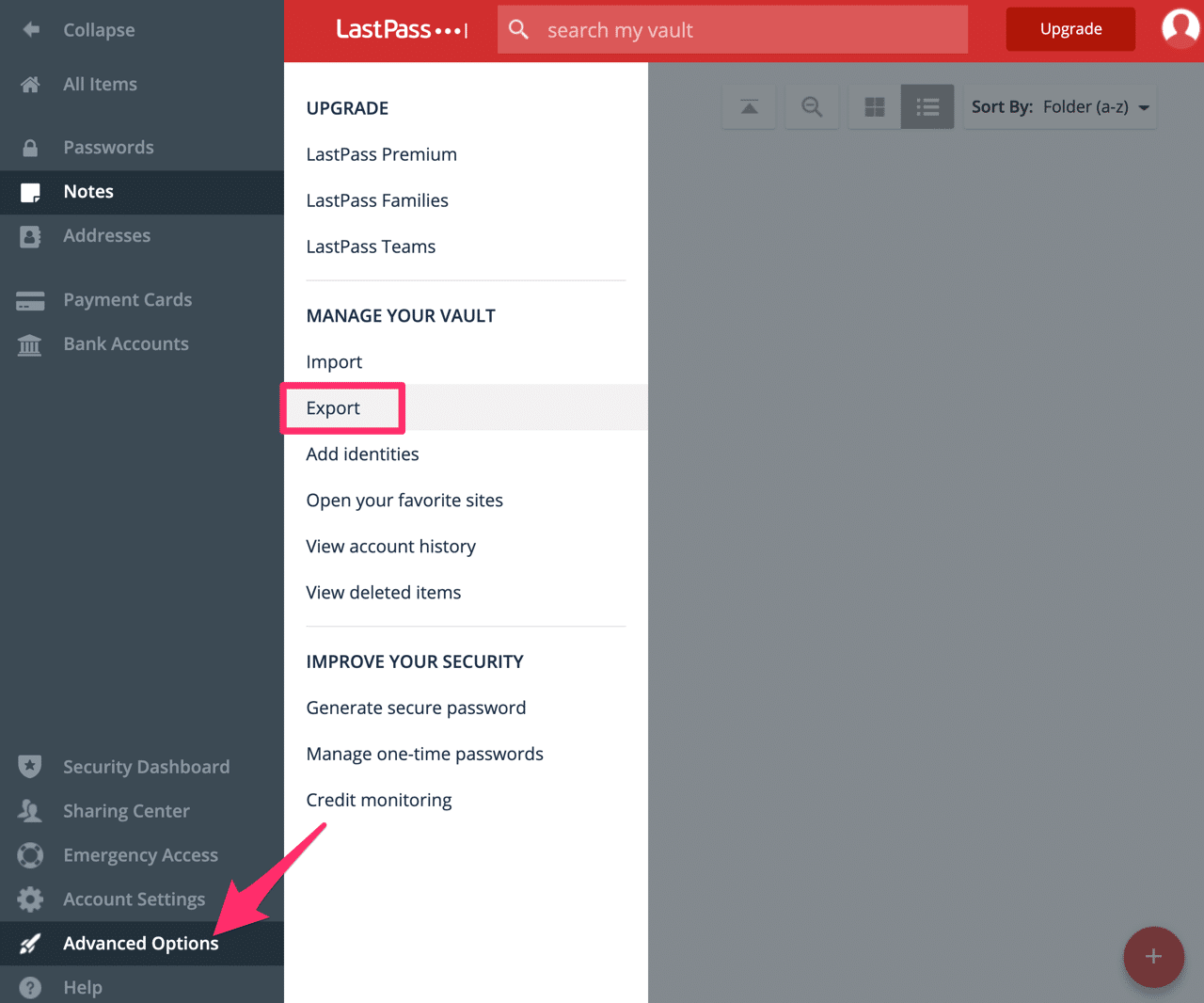The height and width of the screenshot is (1003, 1204).
Task: Choose LastPass Families
Action: 377,200
